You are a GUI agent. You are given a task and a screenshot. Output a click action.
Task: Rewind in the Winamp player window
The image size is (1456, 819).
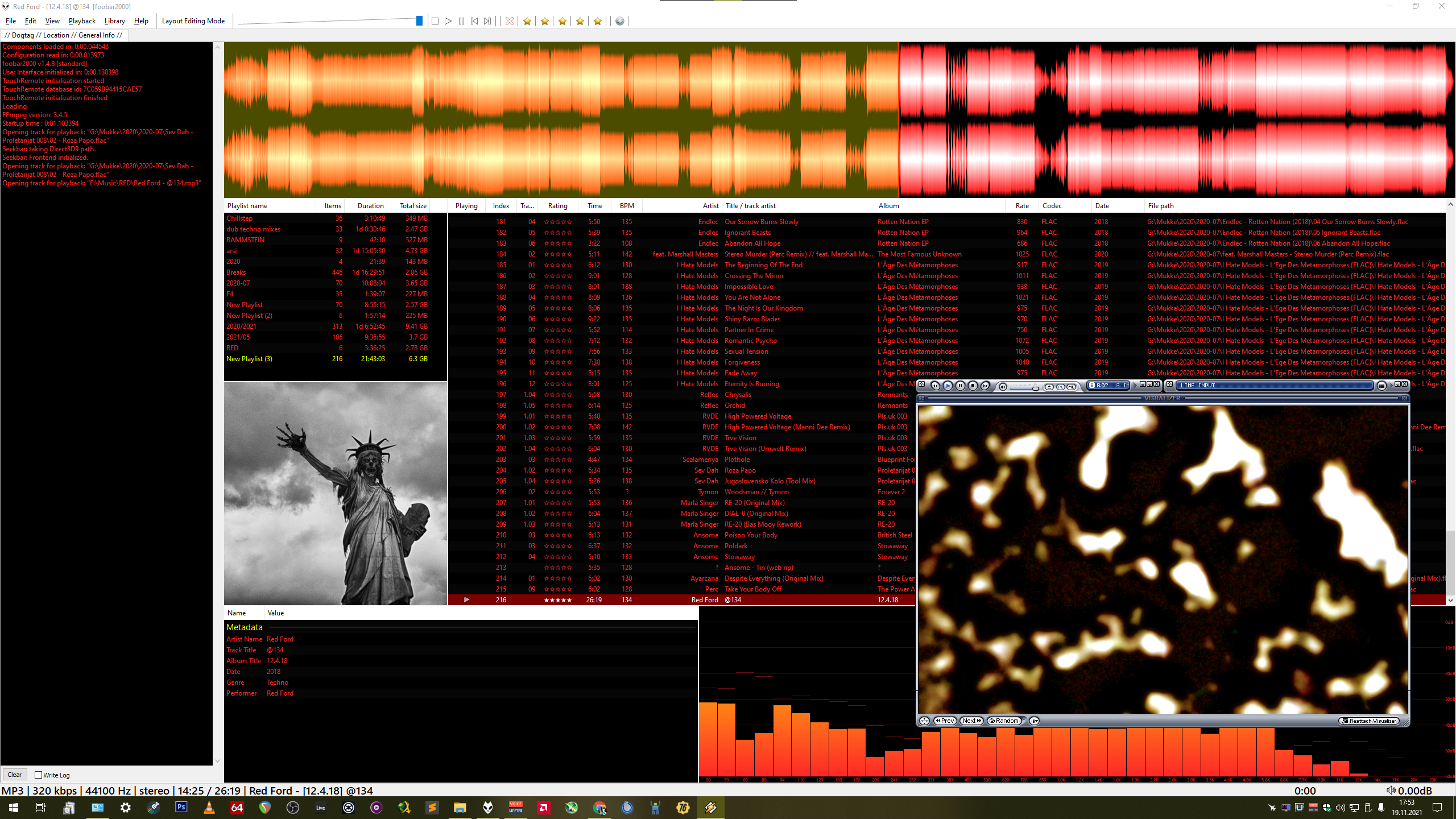(x=935, y=386)
